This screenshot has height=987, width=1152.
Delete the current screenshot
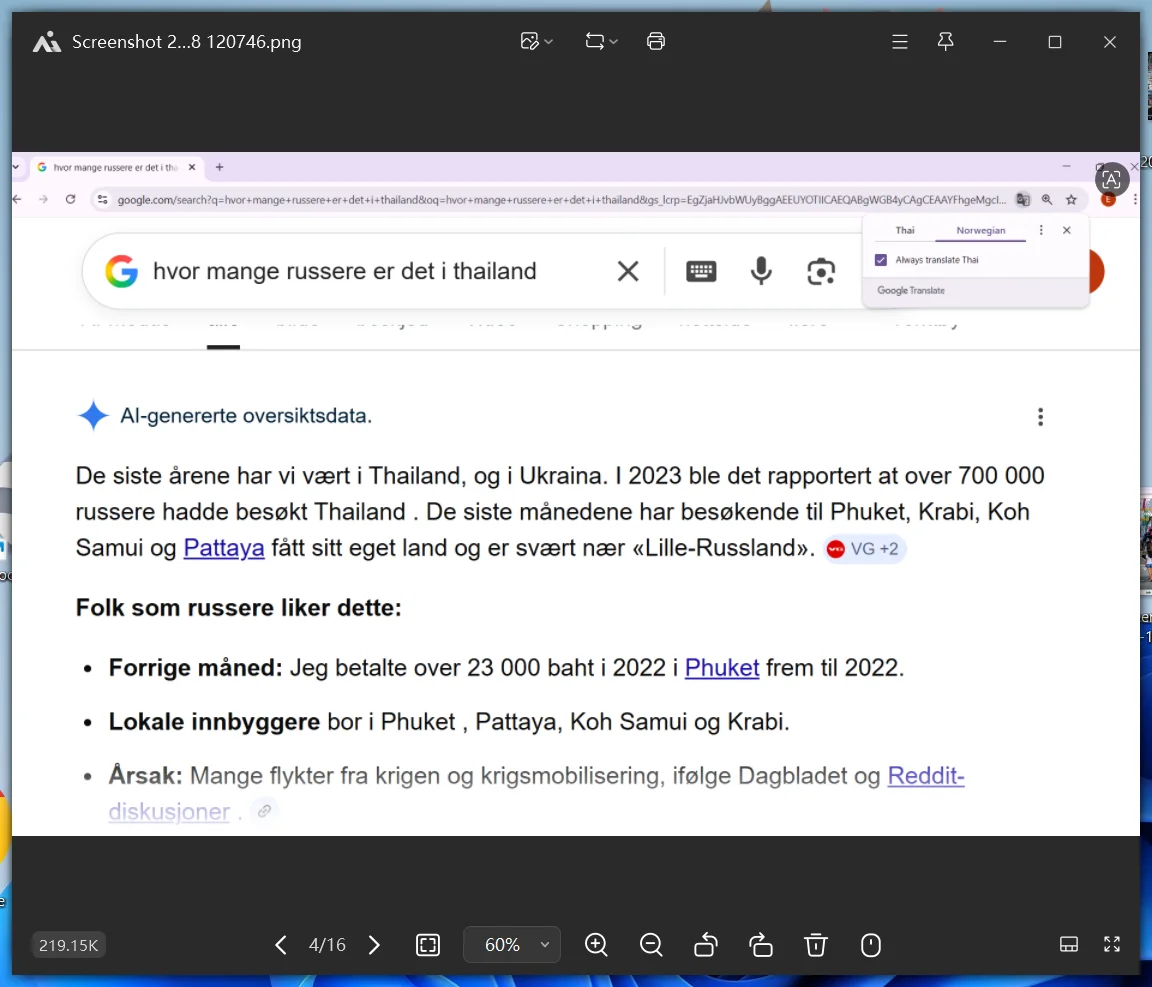[815, 944]
